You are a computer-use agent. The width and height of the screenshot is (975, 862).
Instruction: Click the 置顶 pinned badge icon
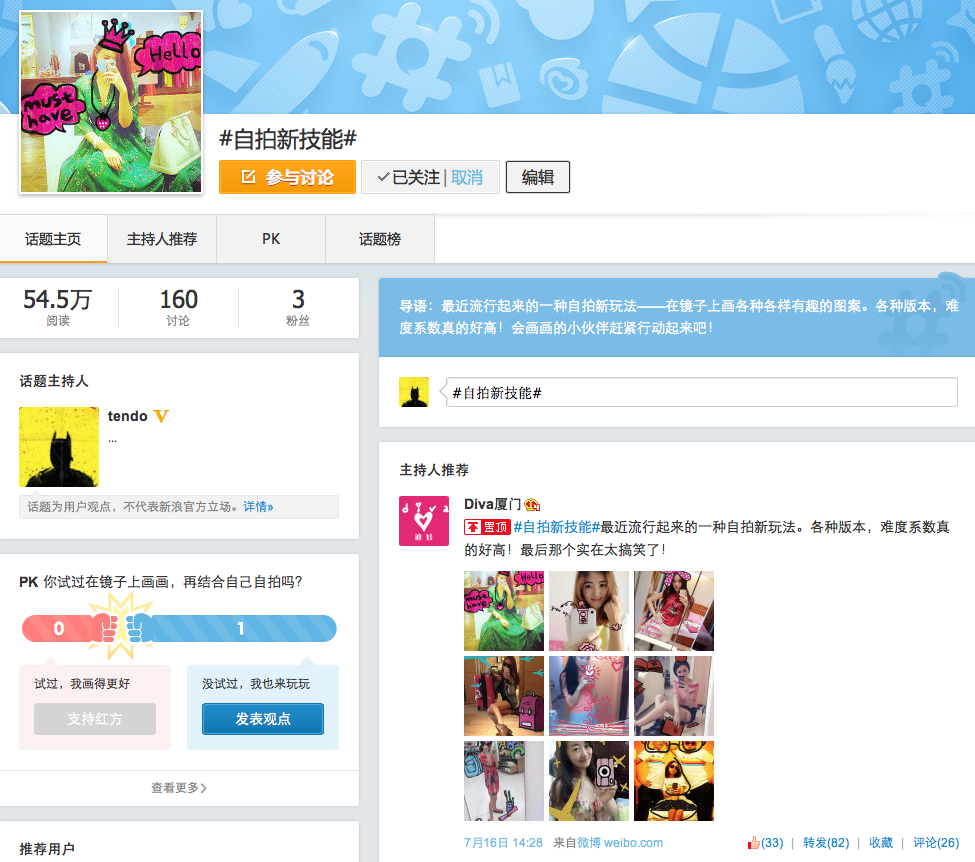[x=487, y=527]
